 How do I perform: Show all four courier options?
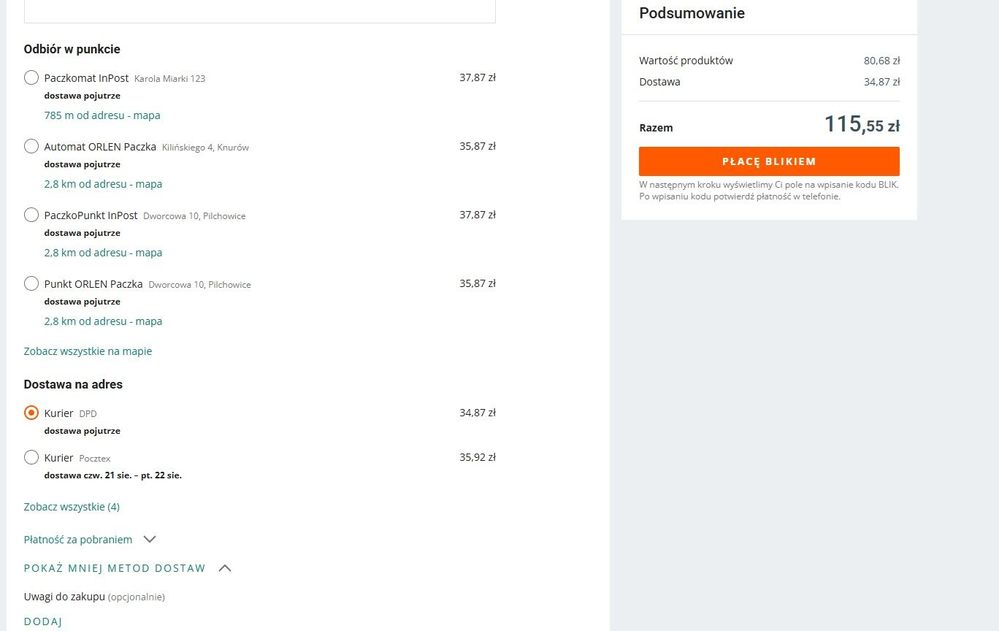72,507
